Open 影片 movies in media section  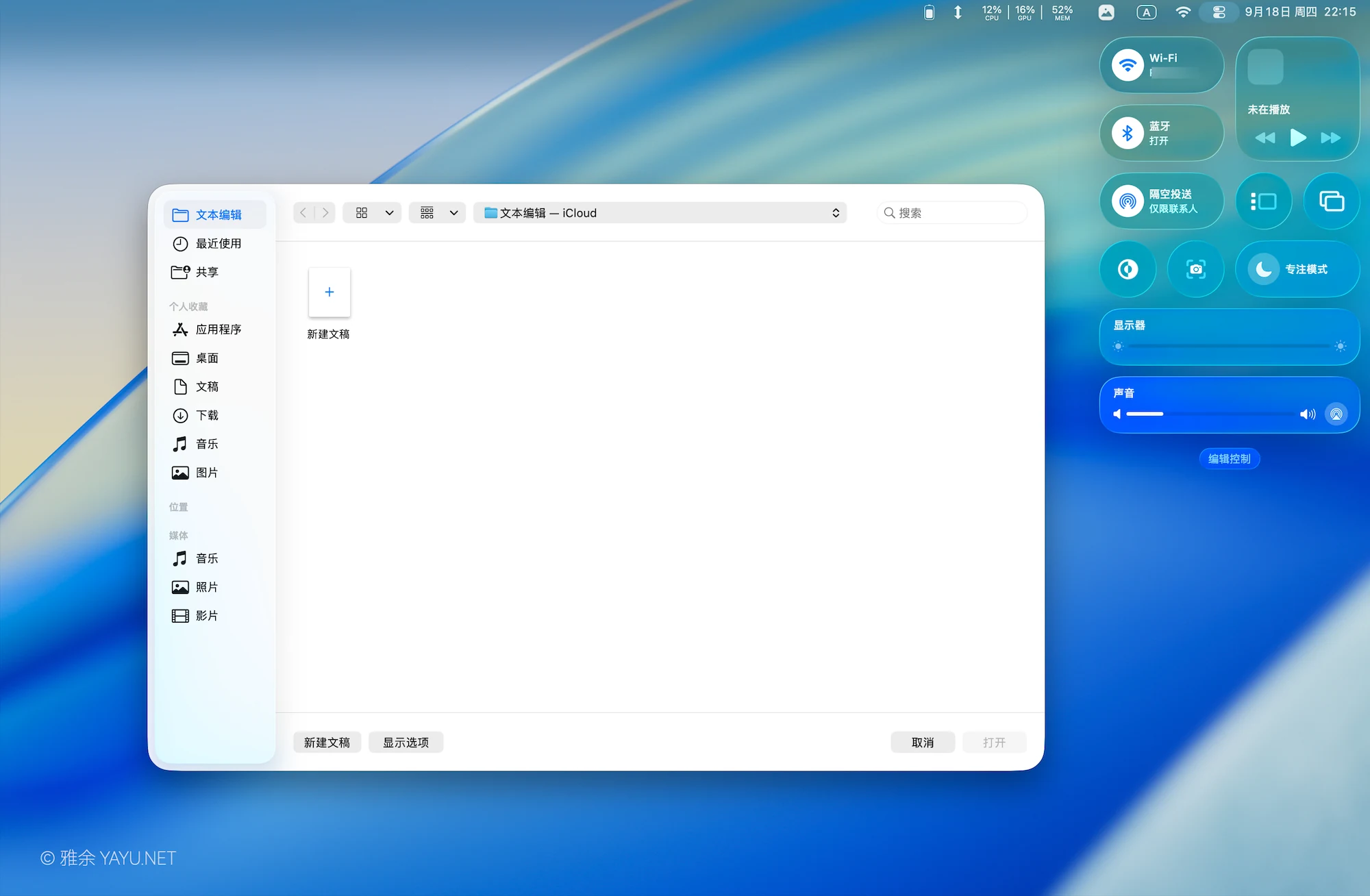pyautogui.click(x=215, y=616)
